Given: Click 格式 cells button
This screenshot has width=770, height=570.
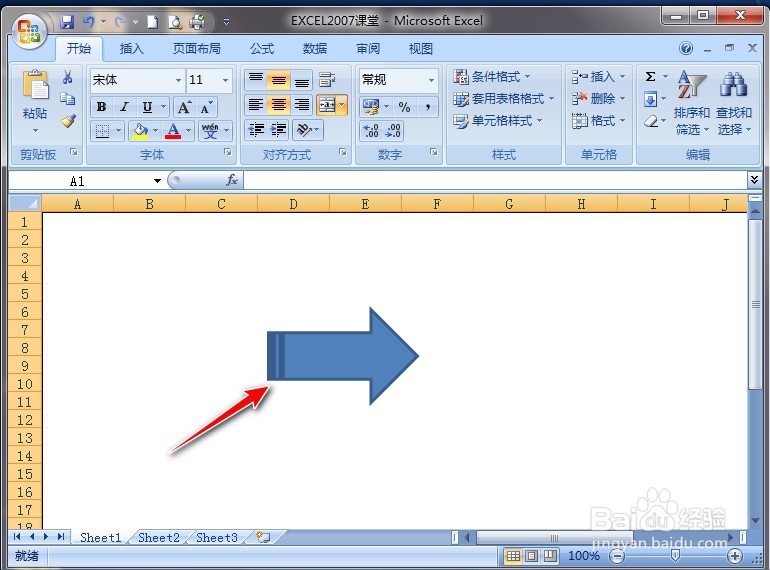Looking at the screenshot, I should click(x=599, y=121).
